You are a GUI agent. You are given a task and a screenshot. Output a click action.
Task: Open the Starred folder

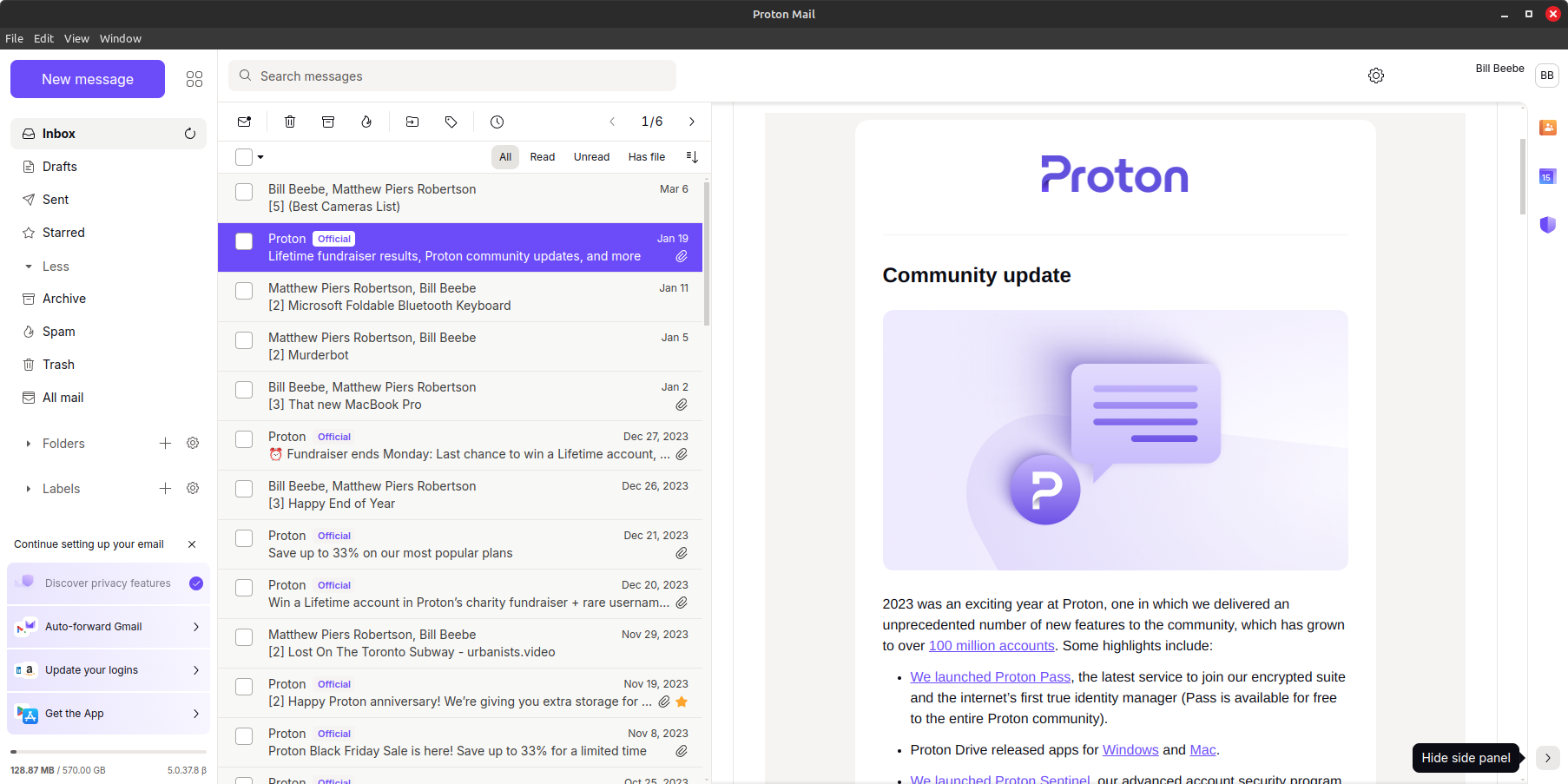109,233
